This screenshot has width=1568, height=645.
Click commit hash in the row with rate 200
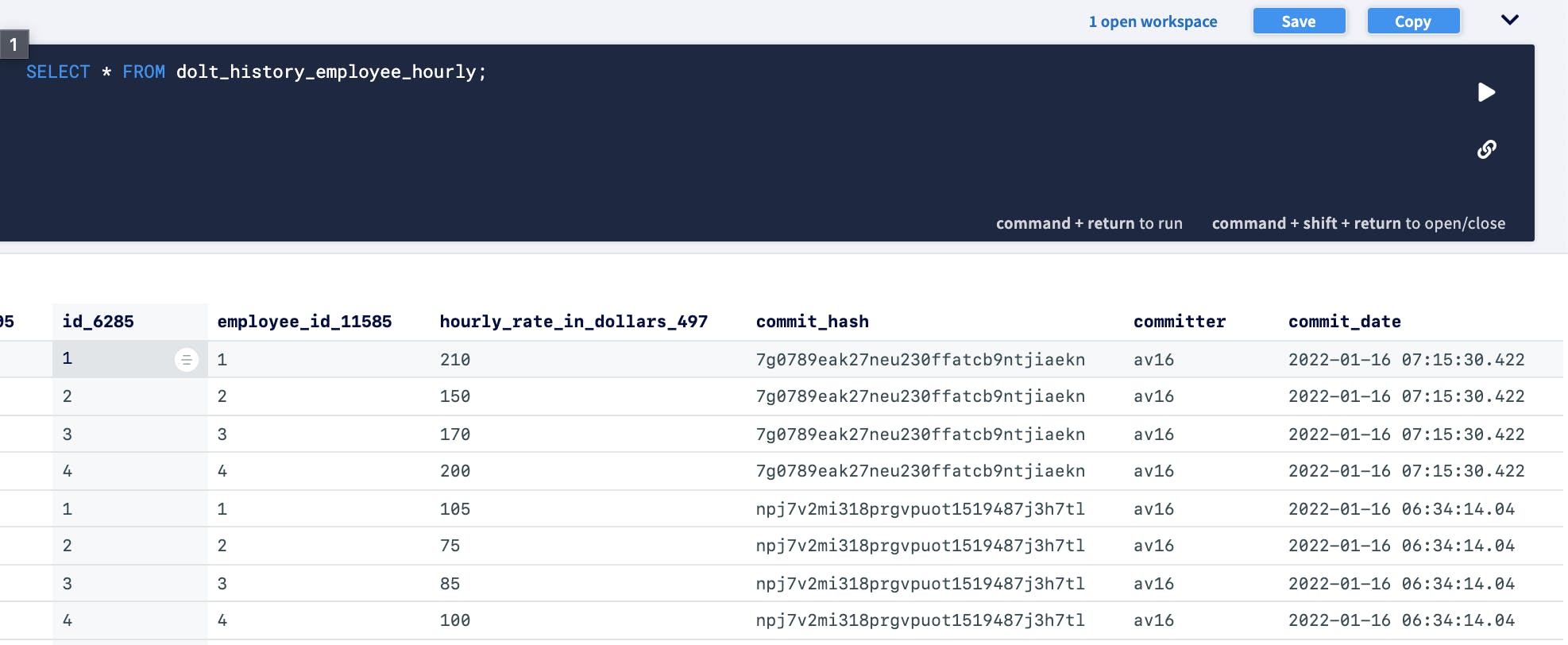[x=920, y=471]
